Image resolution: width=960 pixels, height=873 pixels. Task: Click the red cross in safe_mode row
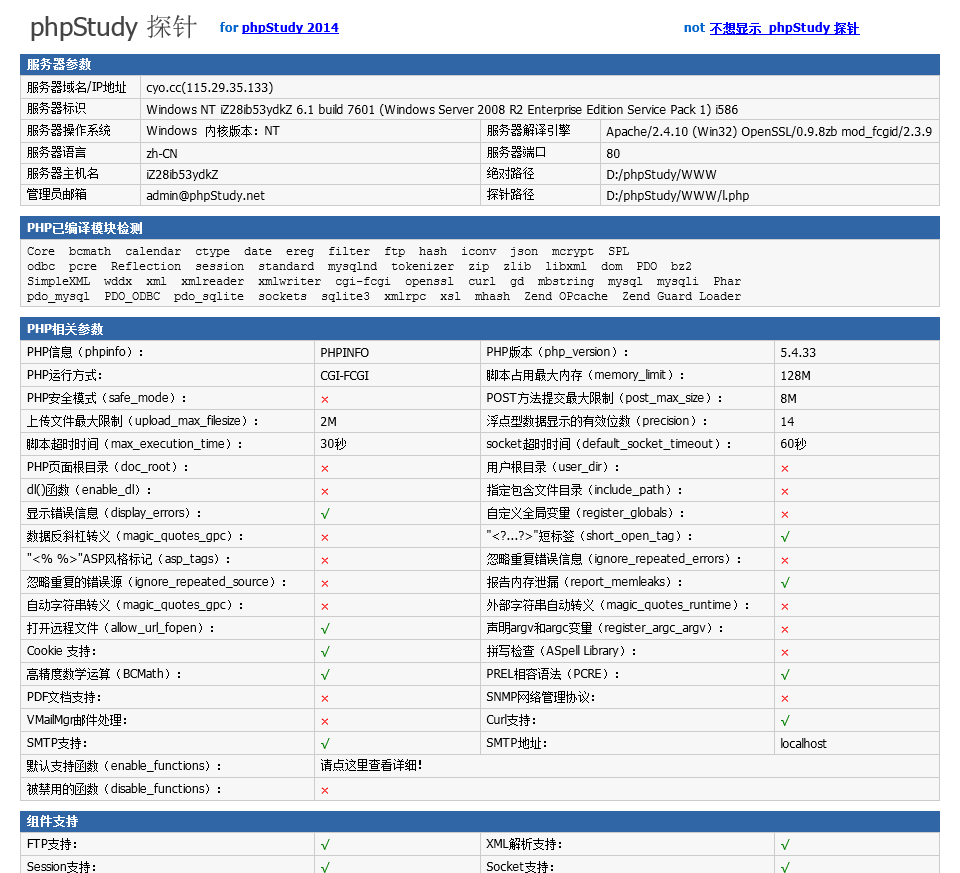pyautogui.click(x=325, y=399)
